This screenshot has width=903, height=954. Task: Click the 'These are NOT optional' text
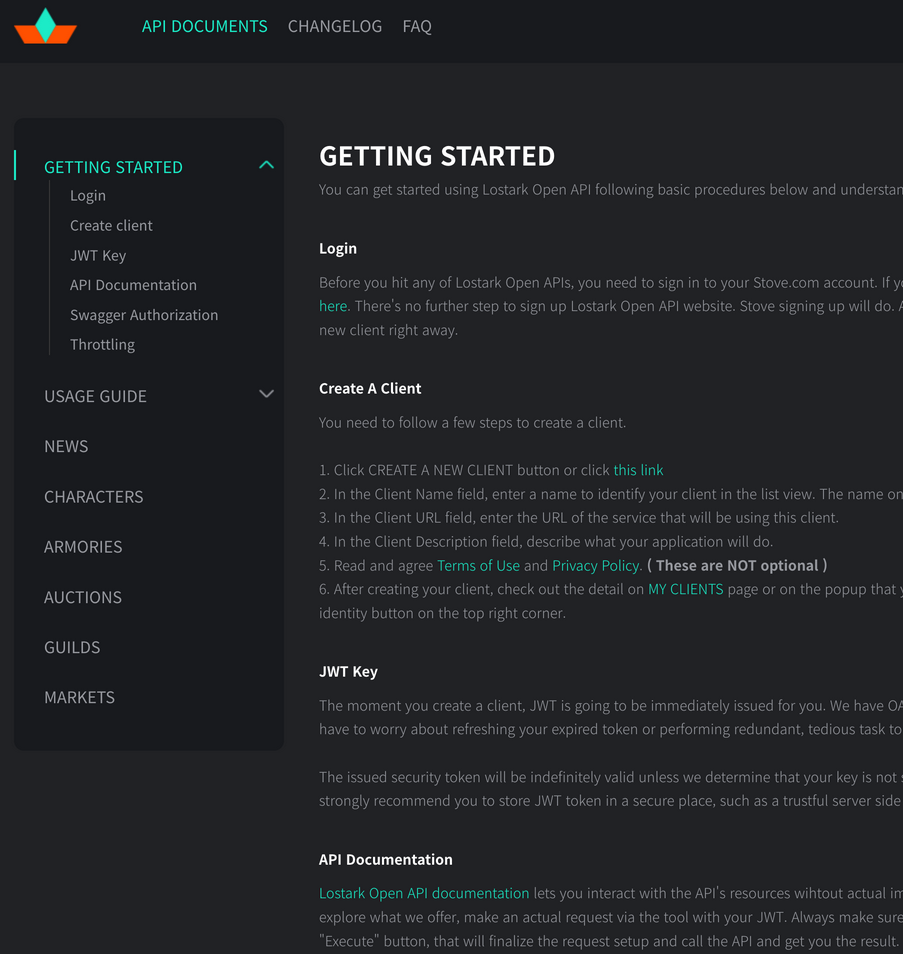click(x=737, y=566)
